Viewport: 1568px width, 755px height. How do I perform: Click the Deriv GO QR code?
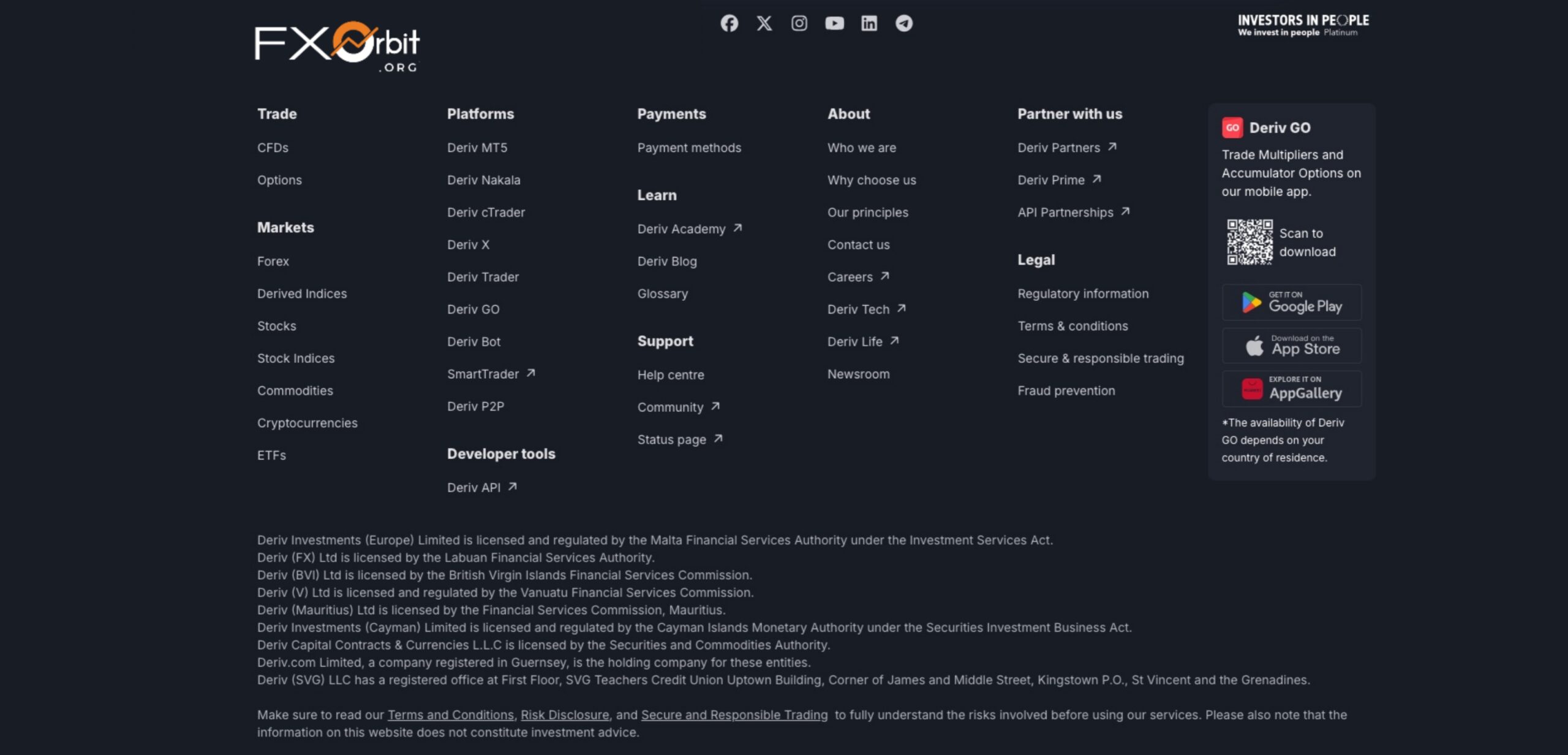(1249, 242)
